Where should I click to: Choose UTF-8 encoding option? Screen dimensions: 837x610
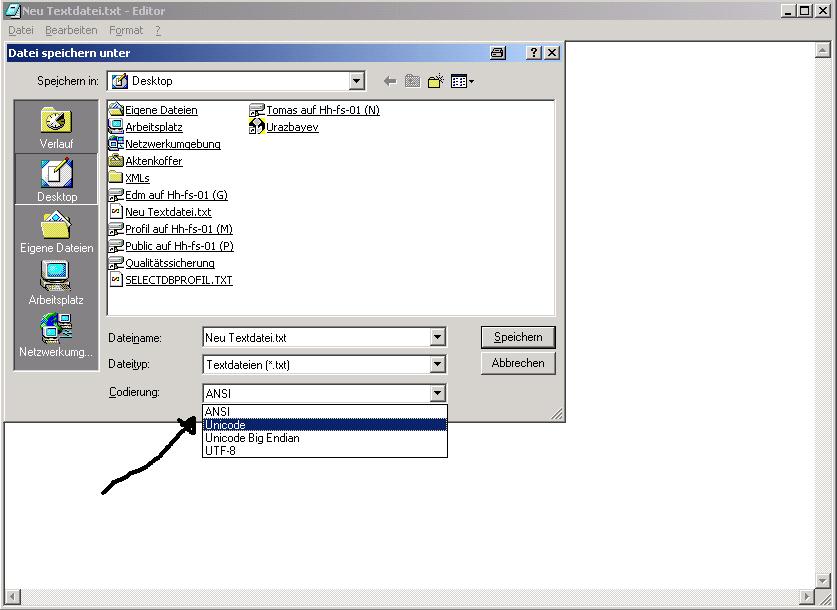click(325, 450)
